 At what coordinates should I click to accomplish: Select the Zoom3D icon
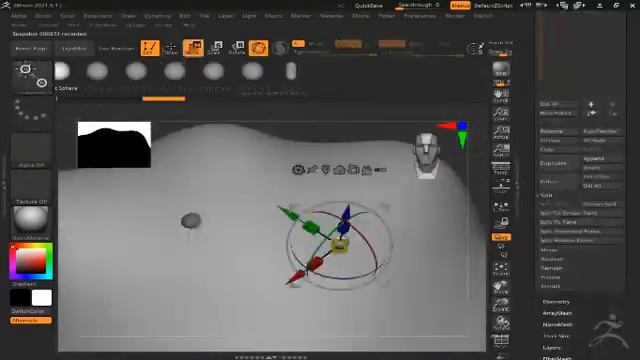click(x=501, y=305)
